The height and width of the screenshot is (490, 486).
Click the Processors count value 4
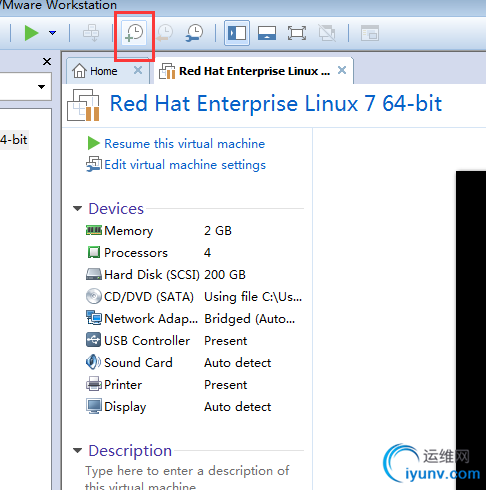click(207, 253)
